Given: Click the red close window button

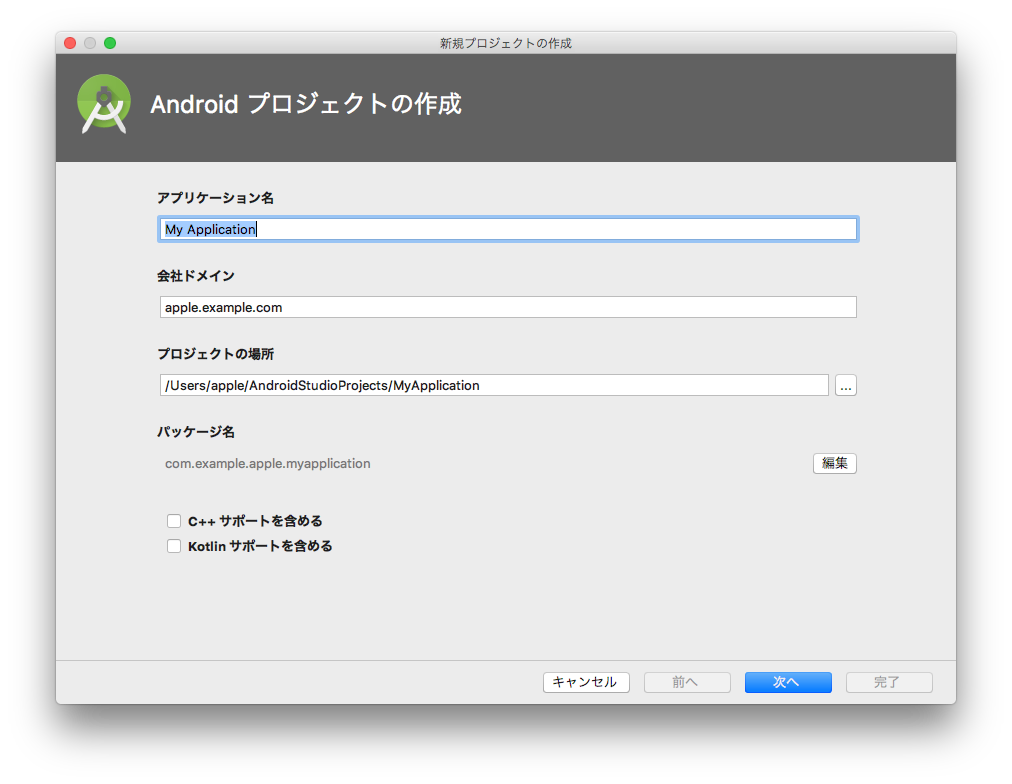Looking at the screenshot, I should pos(70,43).
